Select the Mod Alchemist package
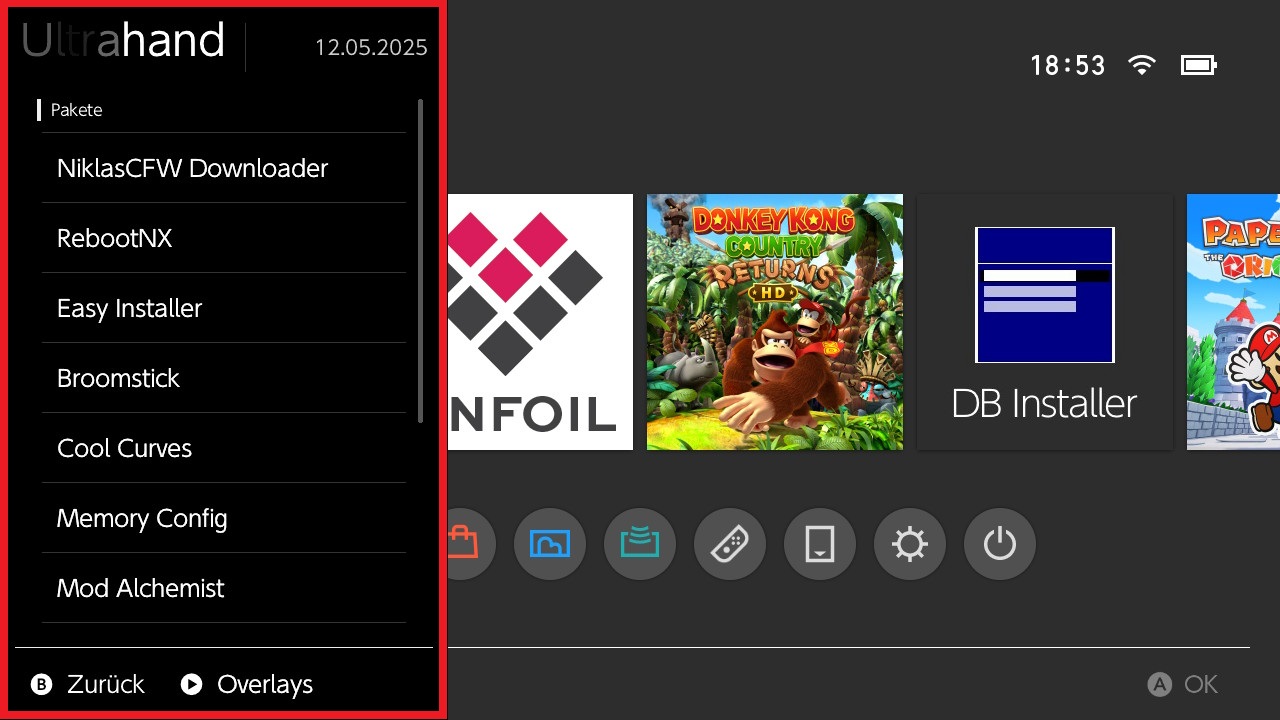This screenshot has width=1280, height=720. click(x=224, y=588)
